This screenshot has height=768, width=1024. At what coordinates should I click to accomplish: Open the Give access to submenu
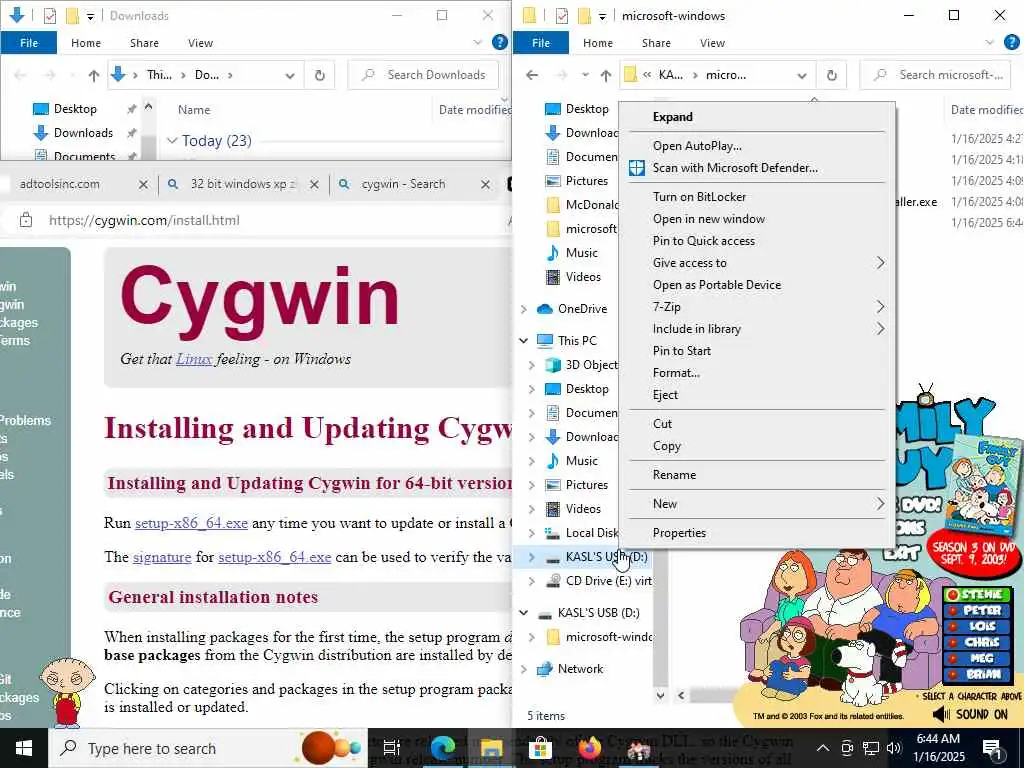tap(758, 263)
